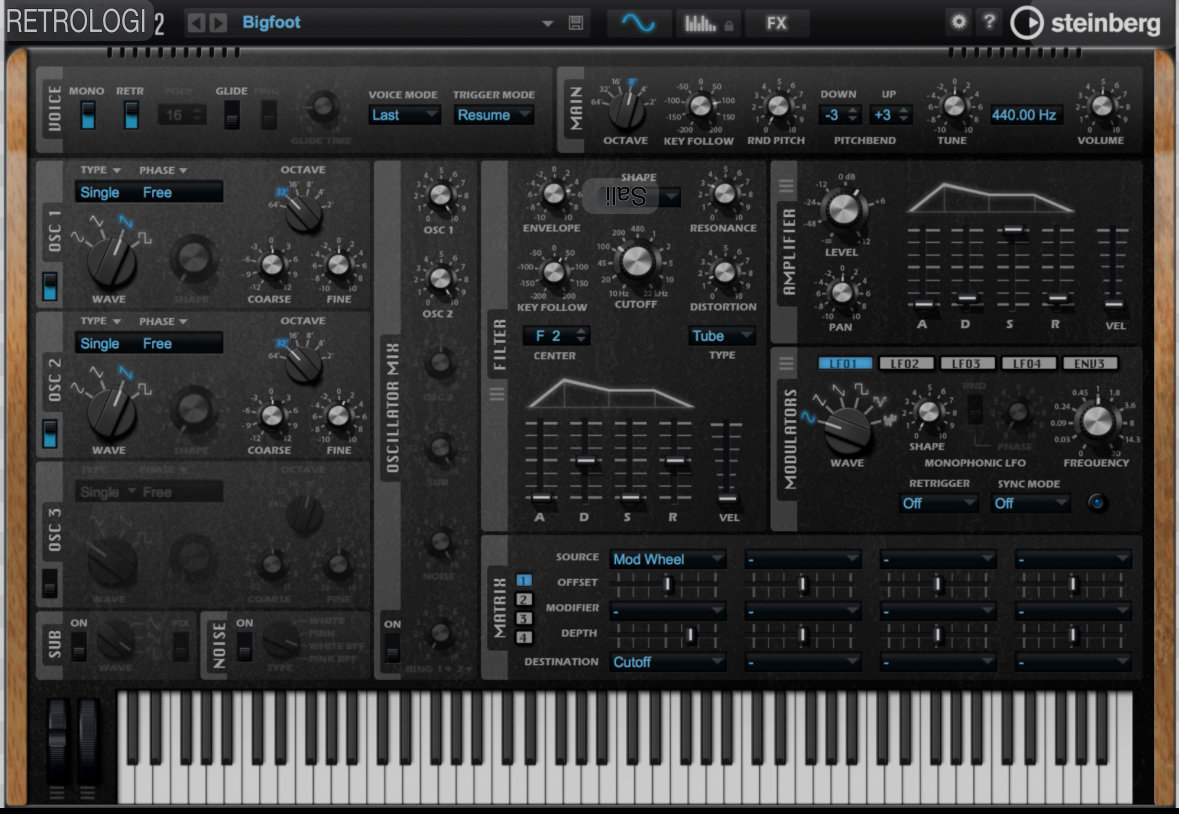Viewport: 1179px width, 814px height.
Task: Turn off Oscillator 2 with its power switch
Action: pos(50,434)
